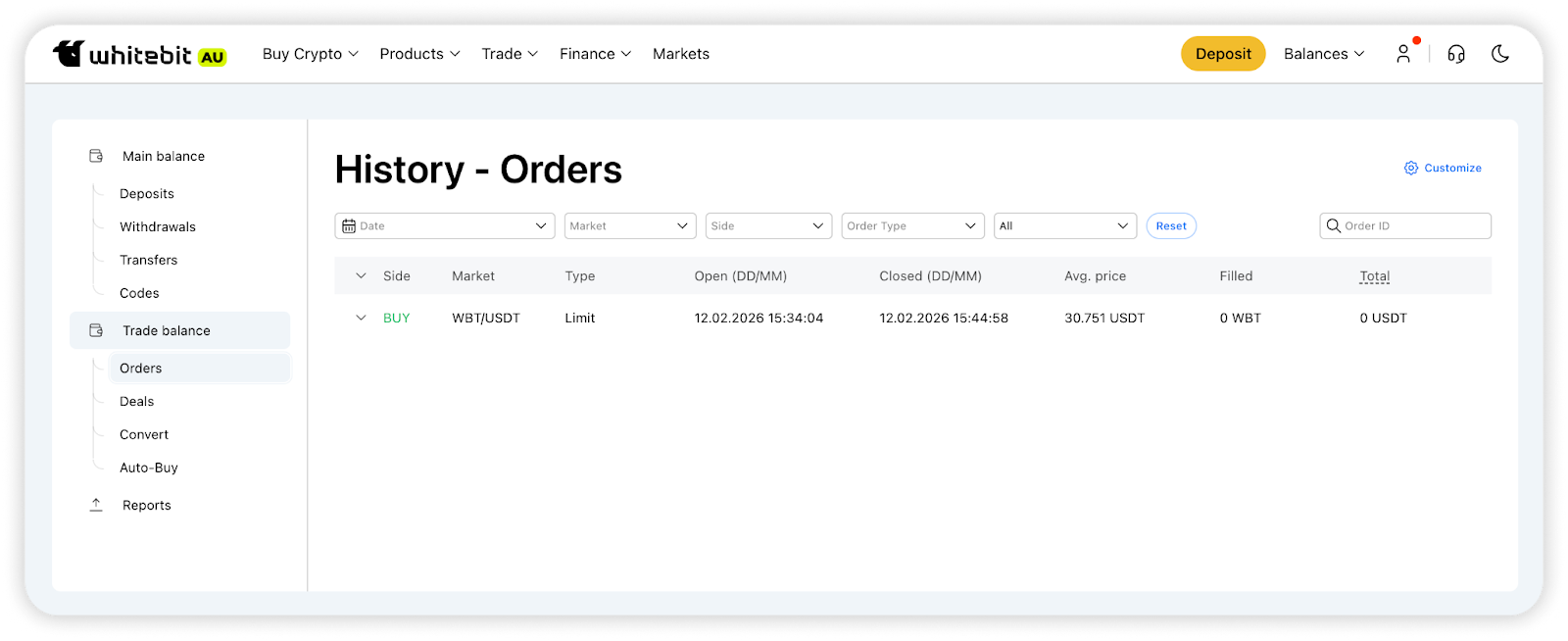This screenshot has width=1568, height=641.
Task: Click the calendar icon in Date filter
Action: (x=349, y=225)
